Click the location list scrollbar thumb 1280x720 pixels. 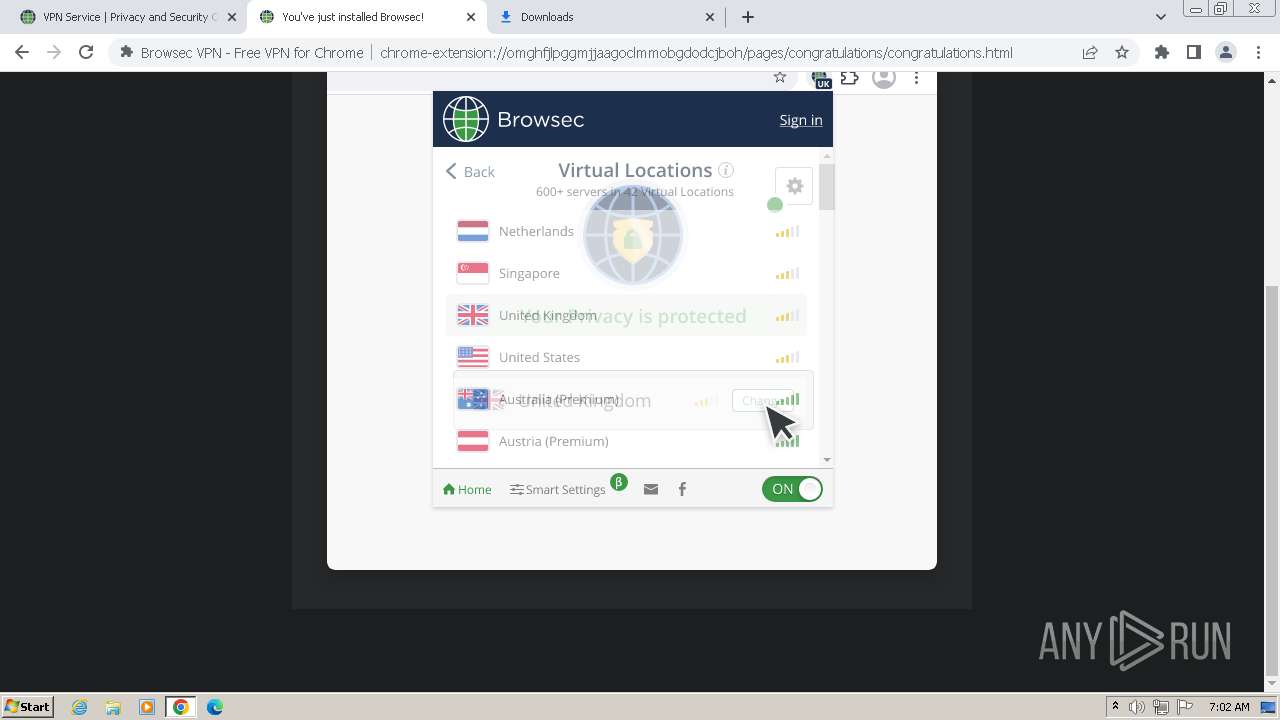(826, 186)
